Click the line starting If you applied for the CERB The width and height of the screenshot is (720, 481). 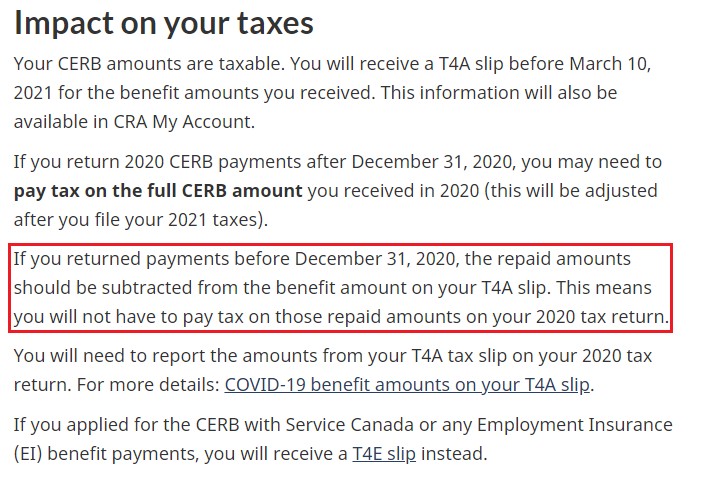click(343, 425)
